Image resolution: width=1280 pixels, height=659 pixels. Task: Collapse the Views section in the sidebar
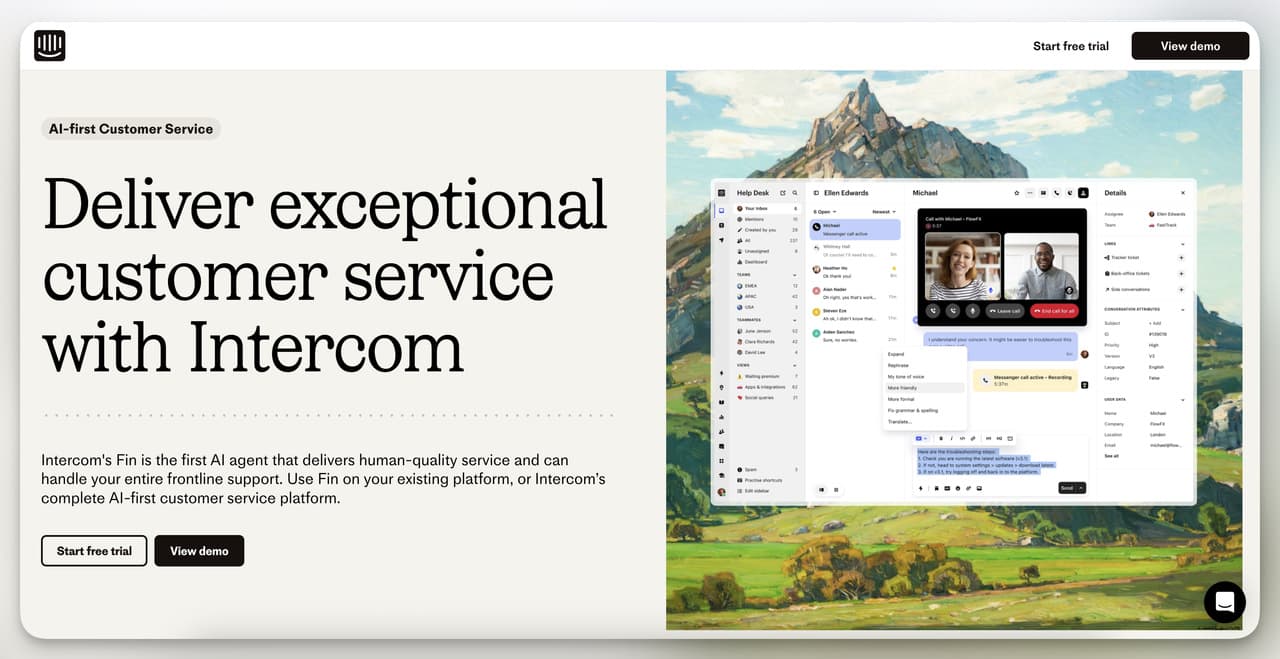(794, 365)
